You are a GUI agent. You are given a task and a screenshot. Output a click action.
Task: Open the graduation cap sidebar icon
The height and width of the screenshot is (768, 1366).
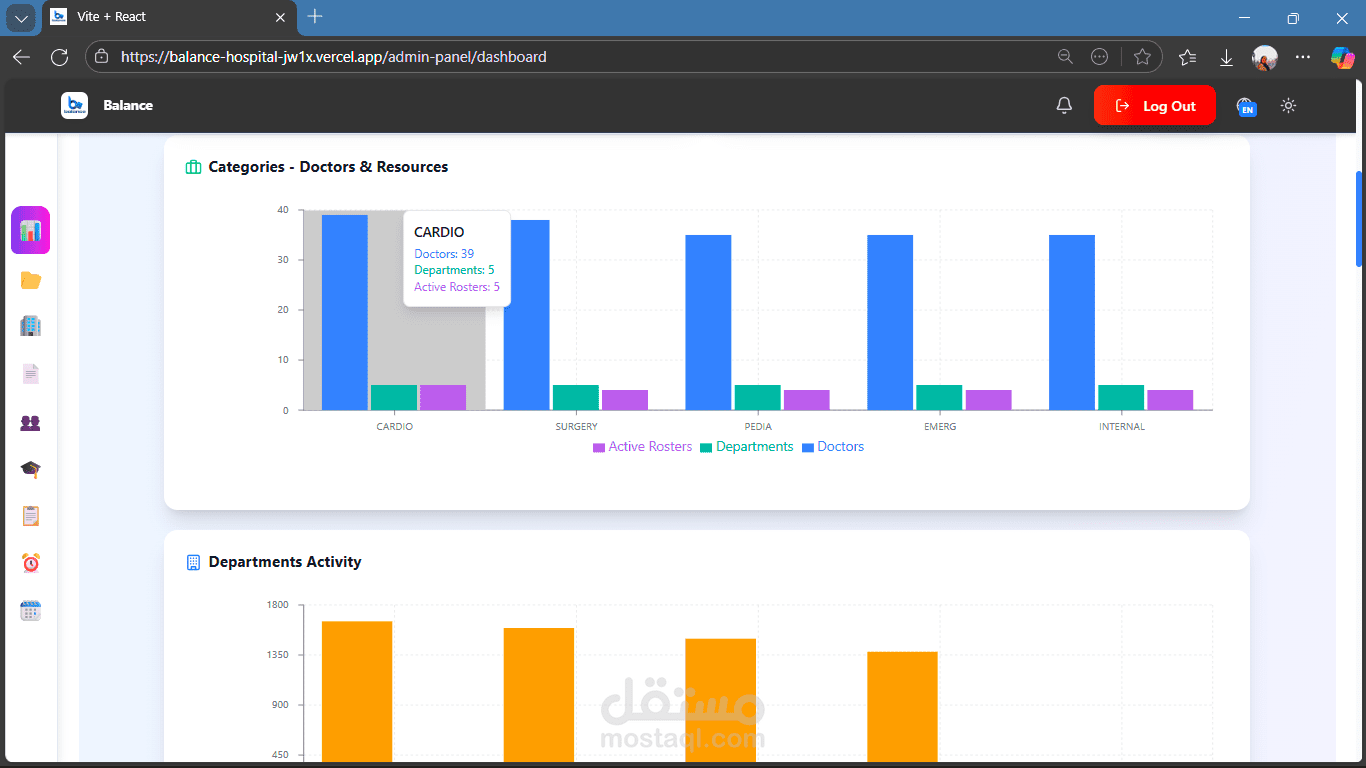30,469
